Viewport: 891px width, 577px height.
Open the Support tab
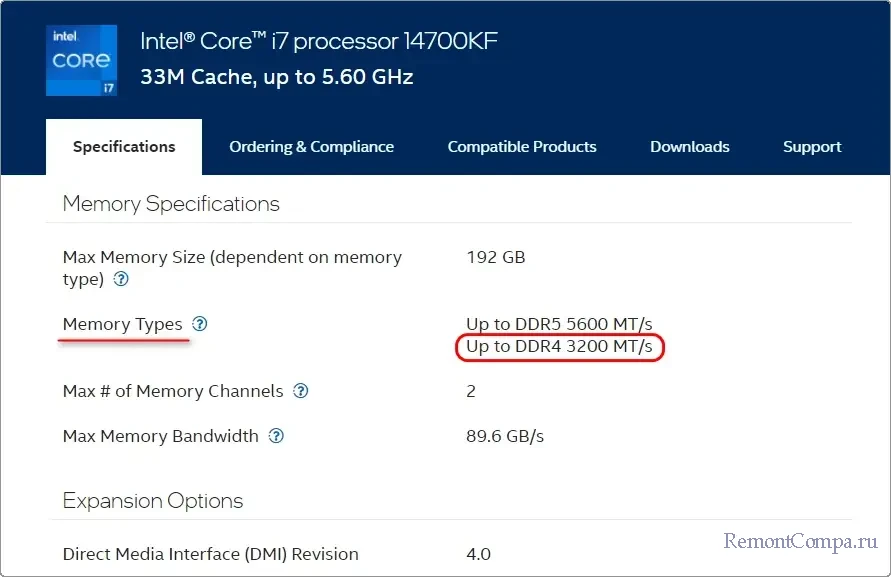[x=812, y=147]
